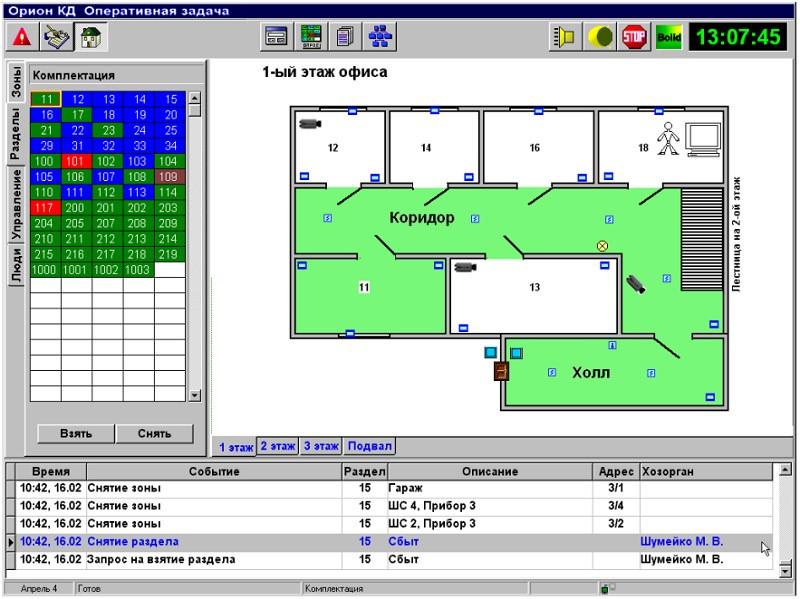Click the Снять button
This screenshot has height=599, width=800.
click(x=154, y=433)
